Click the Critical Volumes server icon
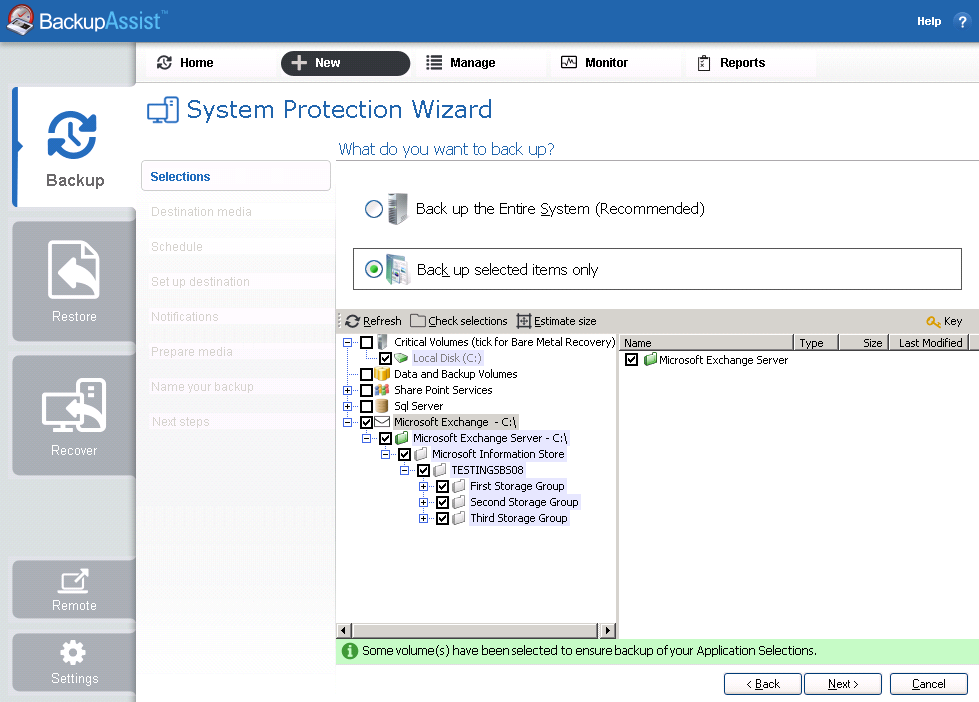 coord(382,342)
